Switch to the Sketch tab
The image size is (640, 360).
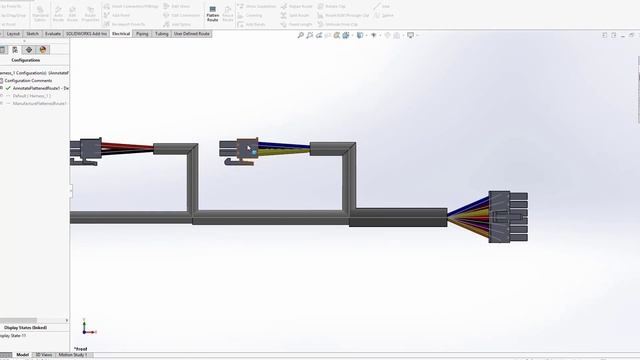[x=32, y=34]
